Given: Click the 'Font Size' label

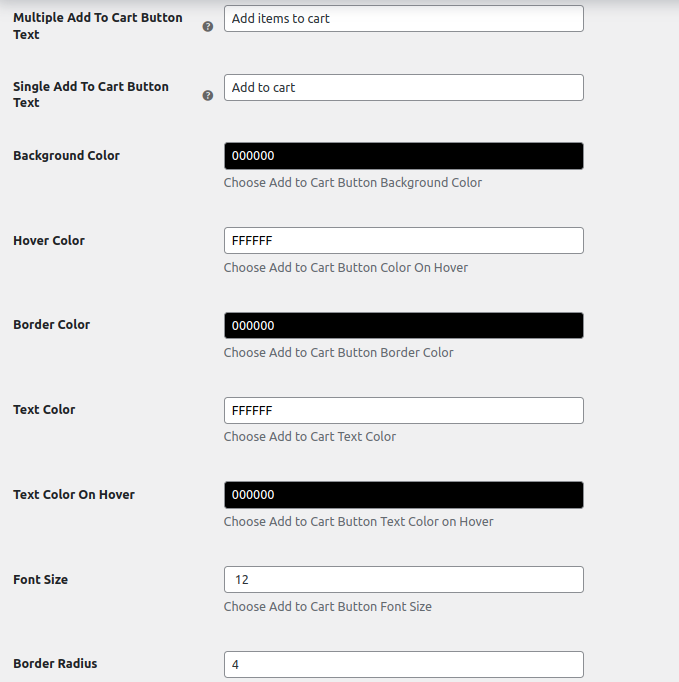Looking at the screenshot, I should [40, 580].
